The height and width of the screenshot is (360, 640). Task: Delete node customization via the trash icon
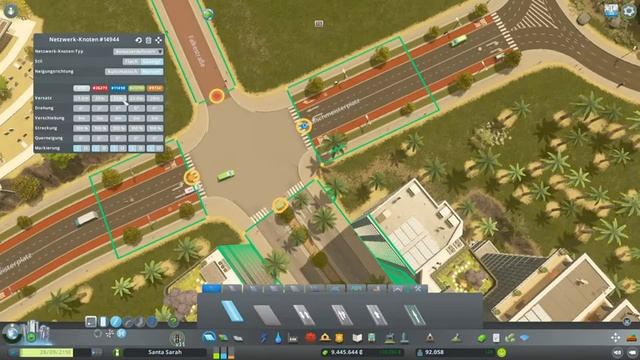click(149, 40)
